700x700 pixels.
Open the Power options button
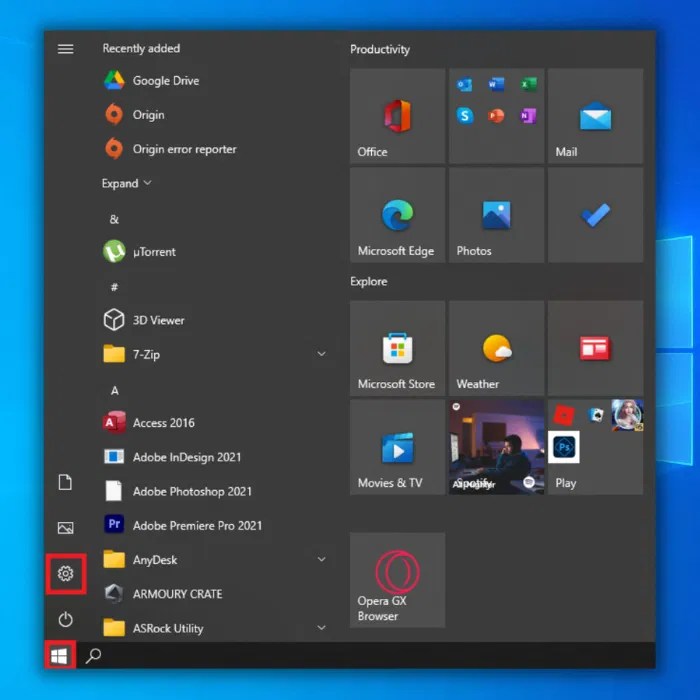pyautogui.click(x=66, y=619)
